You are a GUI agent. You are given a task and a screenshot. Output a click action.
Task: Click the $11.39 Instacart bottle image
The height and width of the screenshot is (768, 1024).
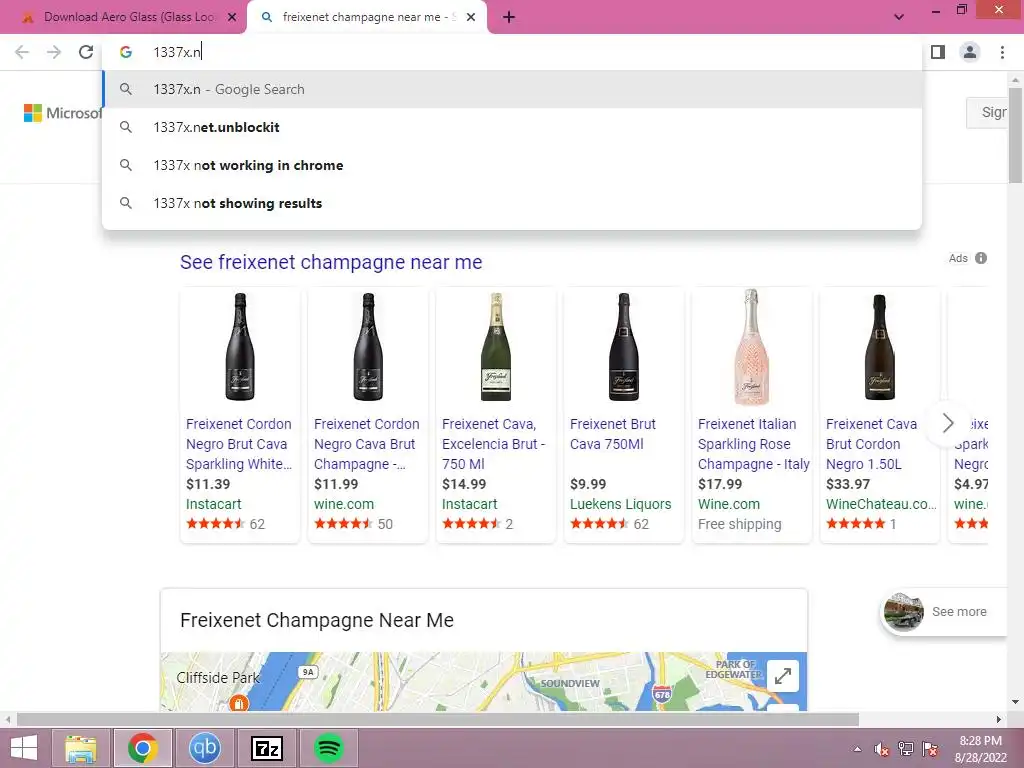pos(240,347)
